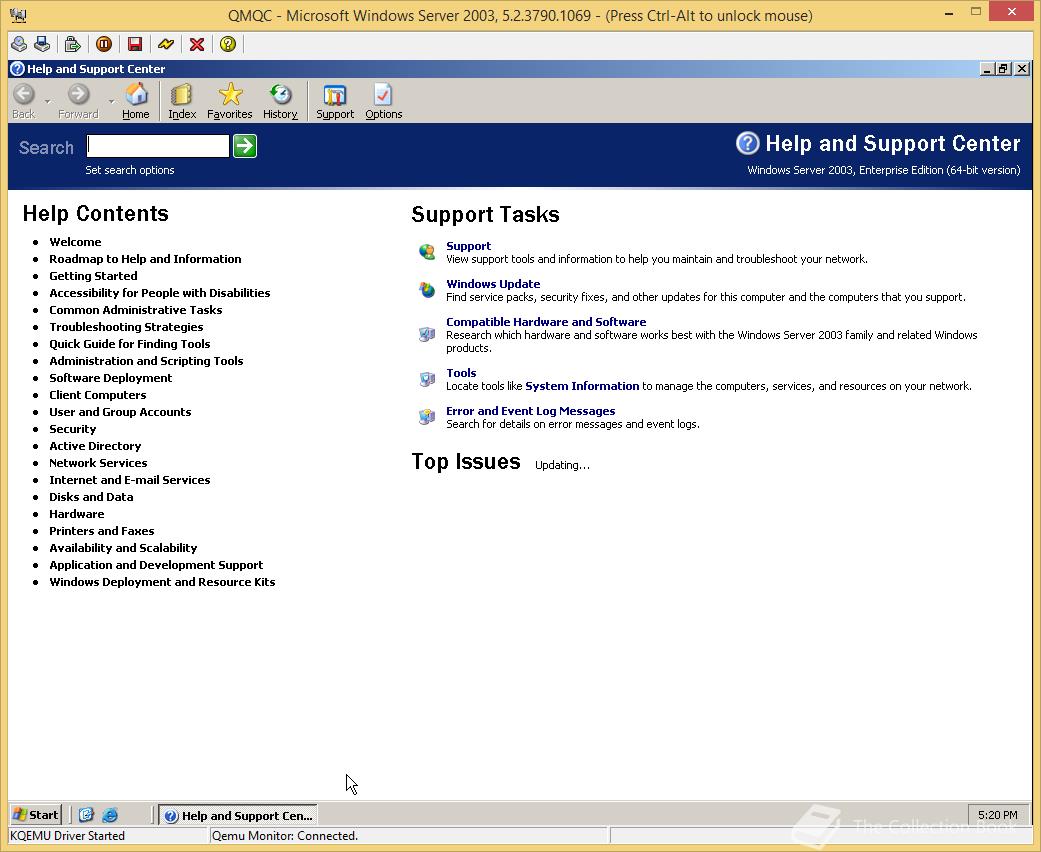Click the Compatible Hardware and Software icon
The image size is (1041, 852).
tap(427, 334)
